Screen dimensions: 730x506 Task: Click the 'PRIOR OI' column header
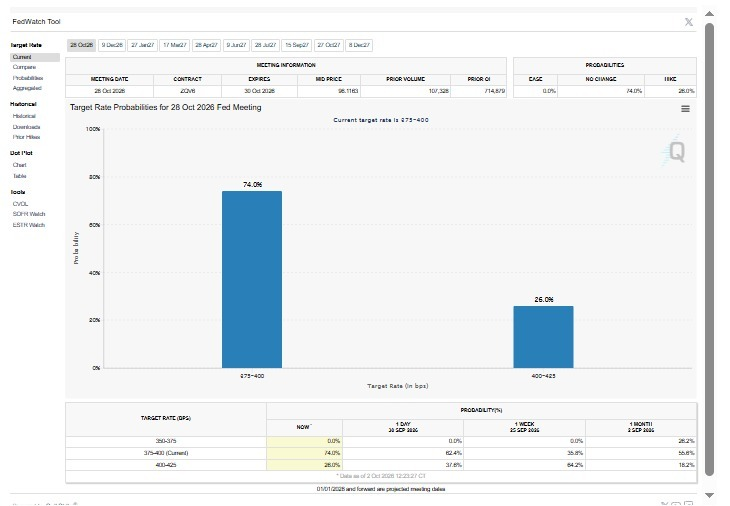pyautogui.click(x=479, y=79)
